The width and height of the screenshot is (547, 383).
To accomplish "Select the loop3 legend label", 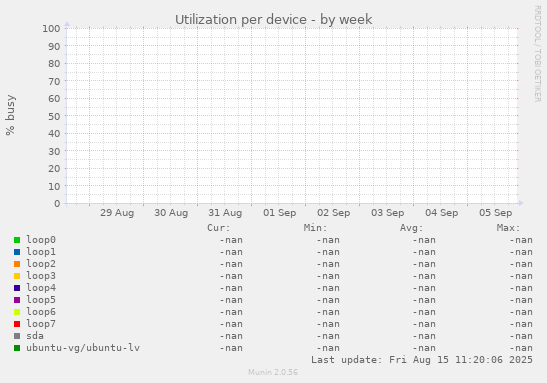I will 41,276.
